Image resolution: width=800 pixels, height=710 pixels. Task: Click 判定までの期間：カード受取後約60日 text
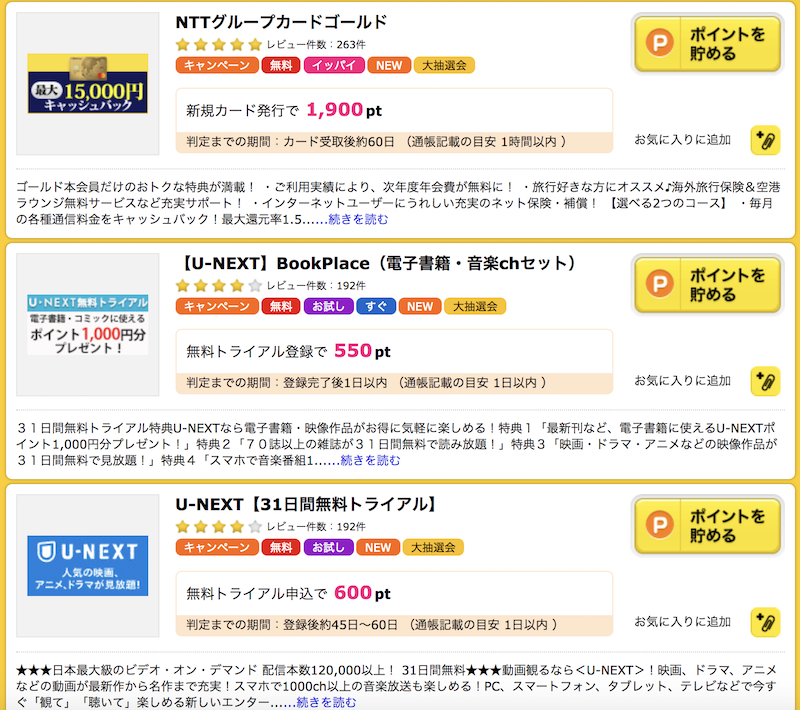pos(290,142)
